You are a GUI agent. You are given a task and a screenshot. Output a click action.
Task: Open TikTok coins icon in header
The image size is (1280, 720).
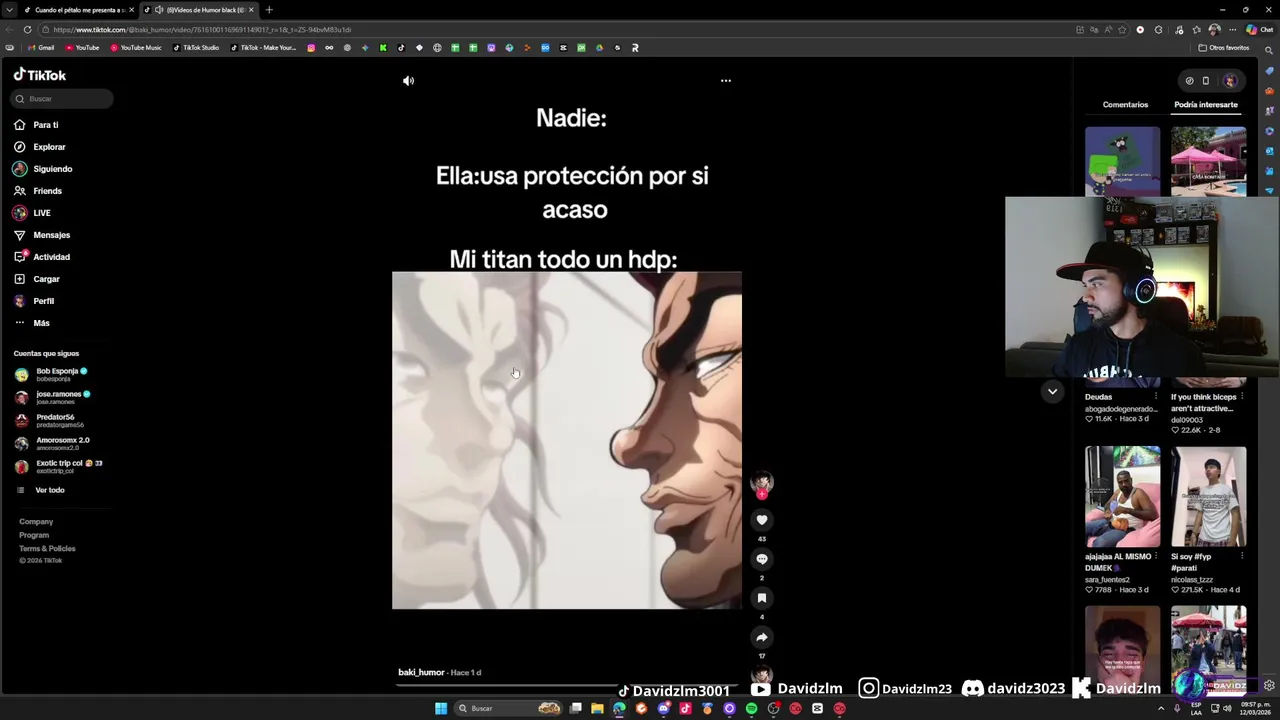click(1189, 81)
